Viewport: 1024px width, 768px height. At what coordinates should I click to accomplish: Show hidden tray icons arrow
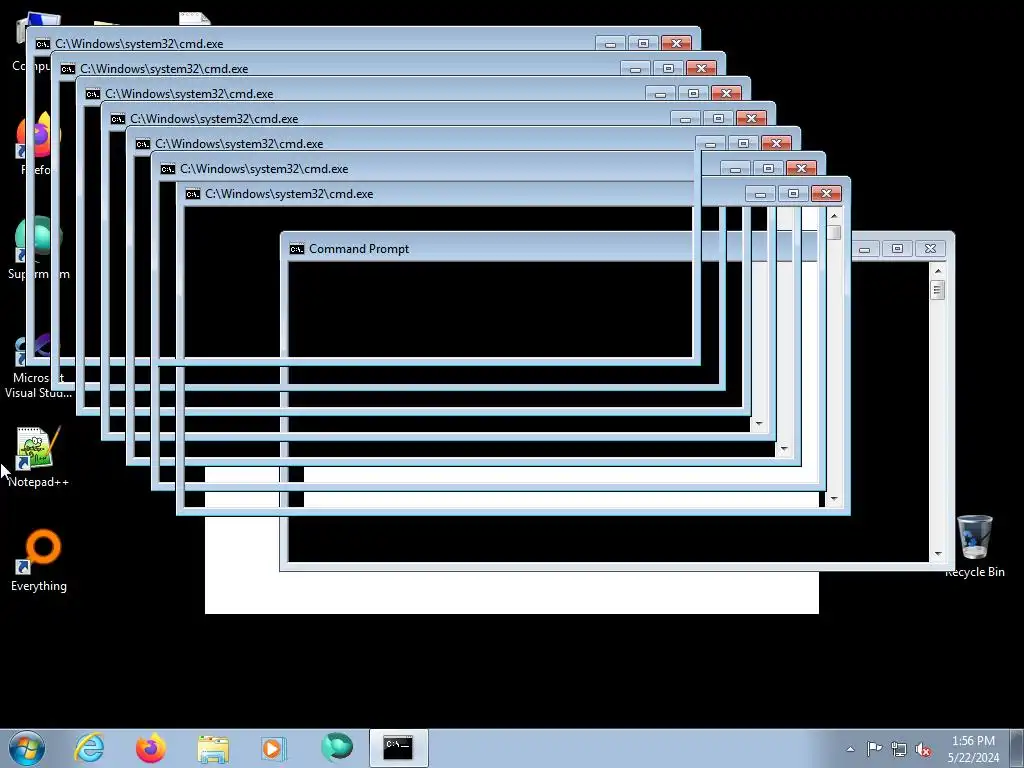(850, 749)
